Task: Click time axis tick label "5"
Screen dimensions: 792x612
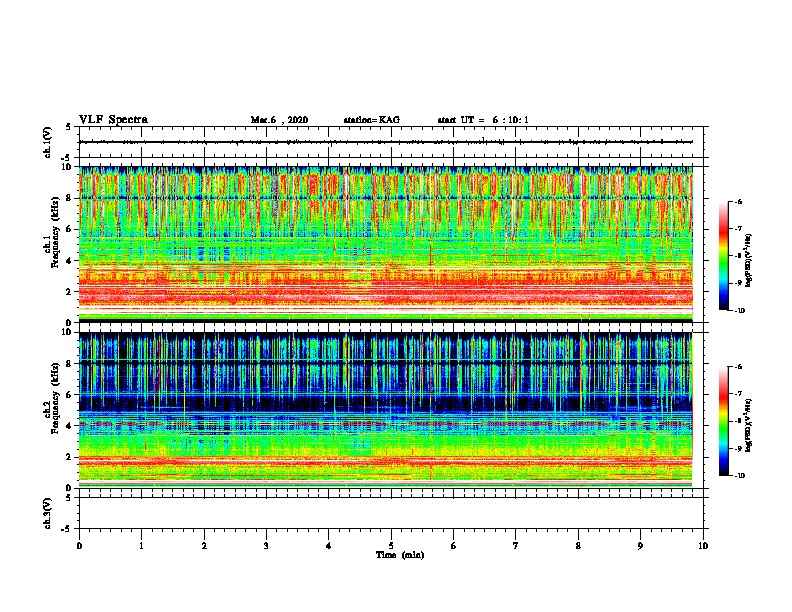Action: [x=391, y=546]
